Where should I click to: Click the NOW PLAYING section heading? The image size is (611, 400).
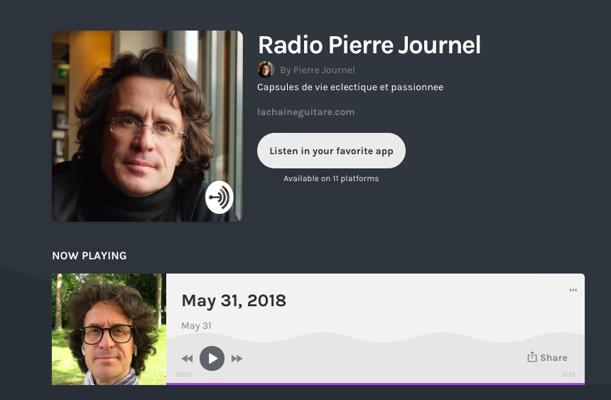pos(89,256)
